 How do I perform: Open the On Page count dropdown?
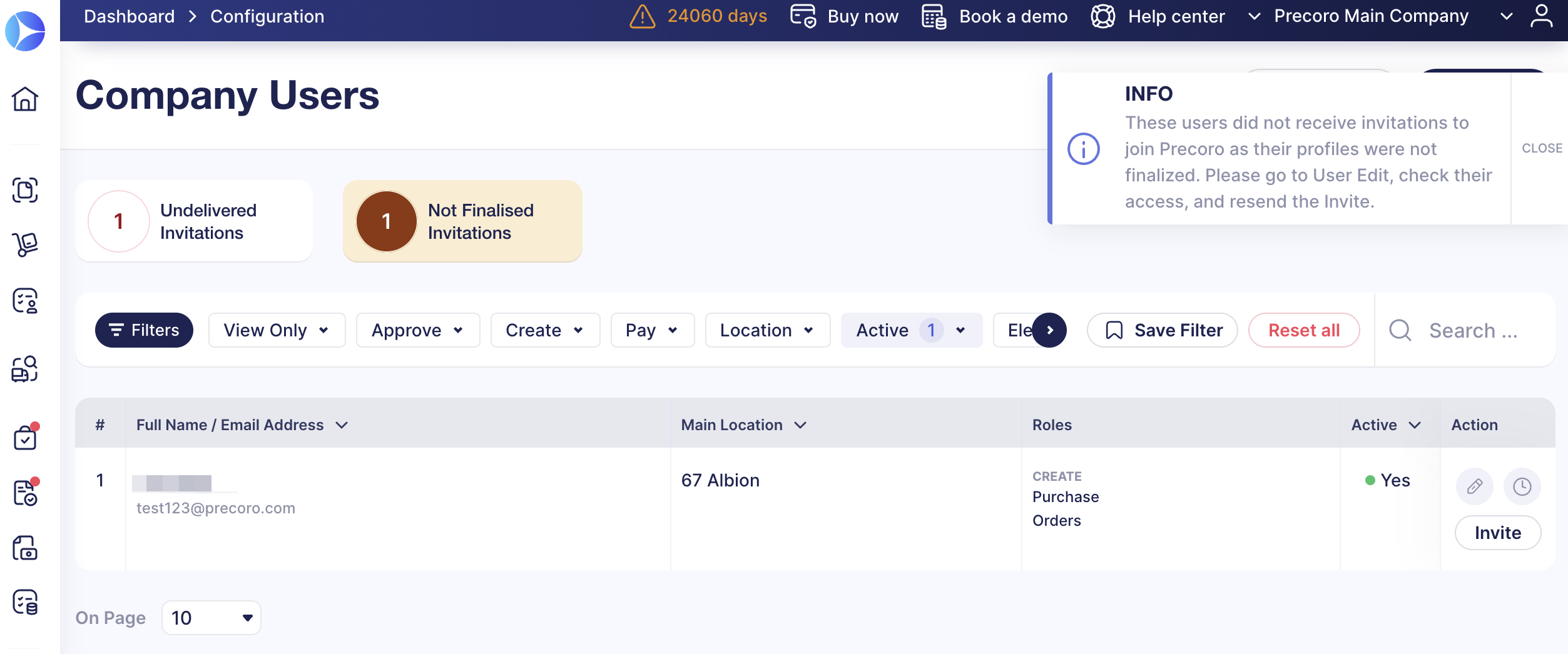[211, 618]
